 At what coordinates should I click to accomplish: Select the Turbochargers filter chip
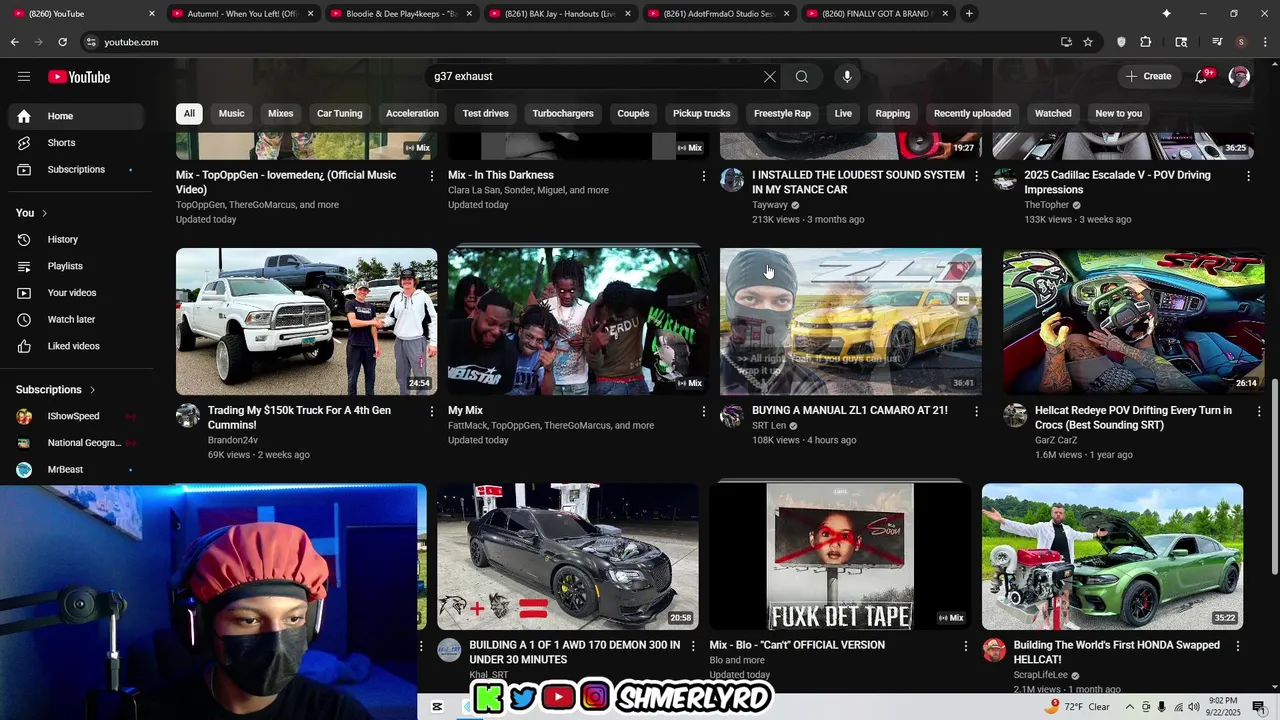(563, 114)
